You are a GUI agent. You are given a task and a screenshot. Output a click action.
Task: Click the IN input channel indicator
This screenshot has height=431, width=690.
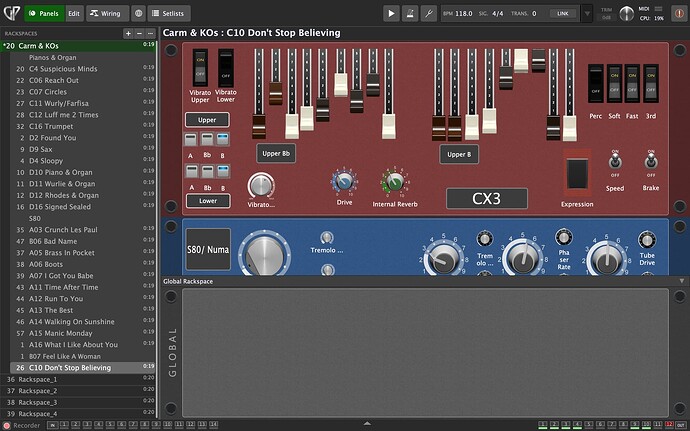point(52,425)
